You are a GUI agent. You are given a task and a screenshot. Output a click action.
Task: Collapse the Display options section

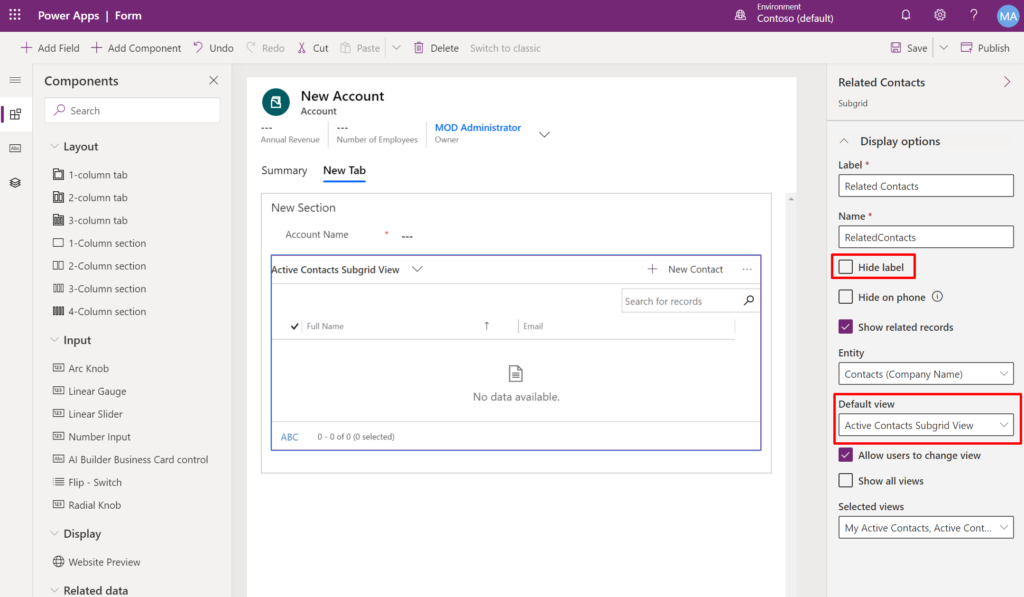844,141
